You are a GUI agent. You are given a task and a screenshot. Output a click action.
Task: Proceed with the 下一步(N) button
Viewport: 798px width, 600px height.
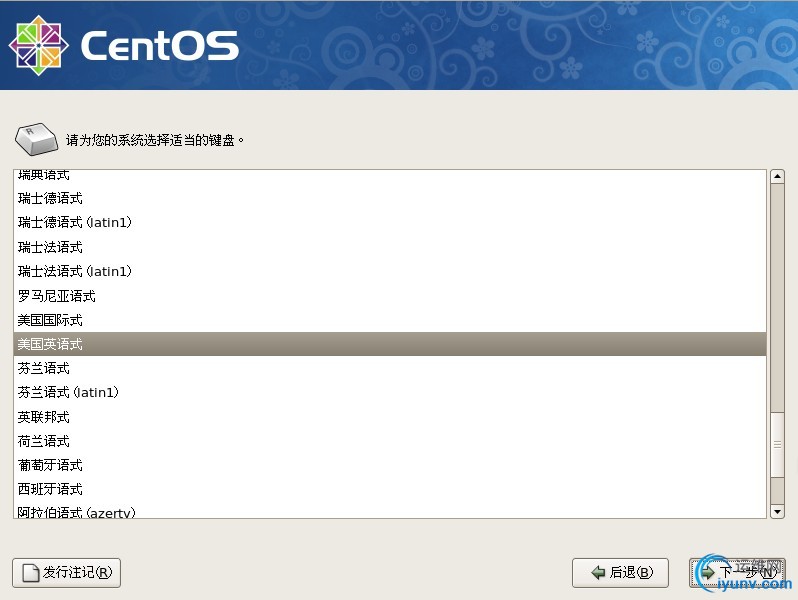click(737, 573)
